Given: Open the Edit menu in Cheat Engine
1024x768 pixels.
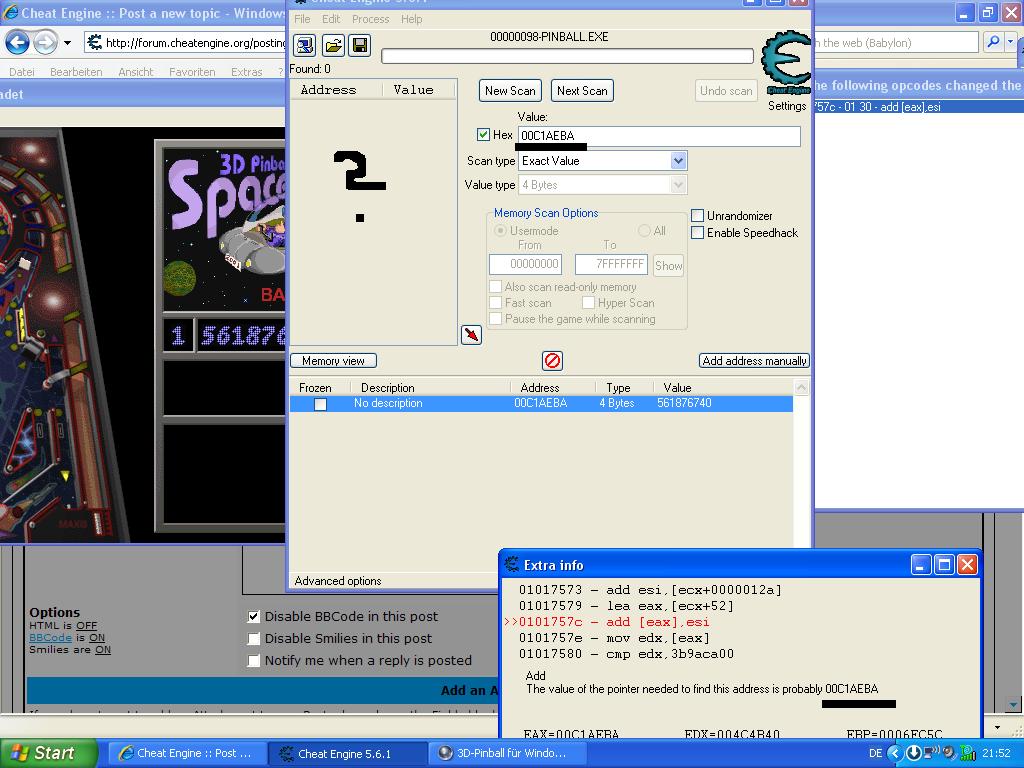Looking at the screenshot, I should [331, 19].
